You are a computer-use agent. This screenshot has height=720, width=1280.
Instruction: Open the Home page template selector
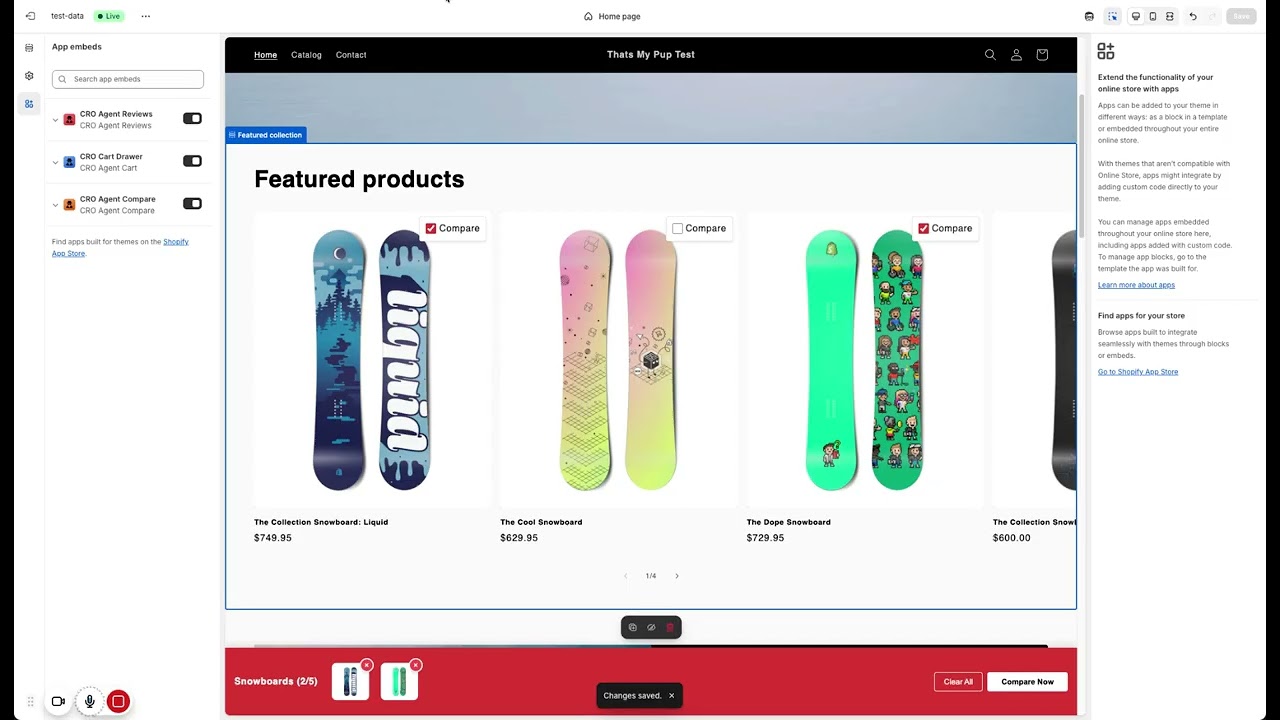coord(612,16)
